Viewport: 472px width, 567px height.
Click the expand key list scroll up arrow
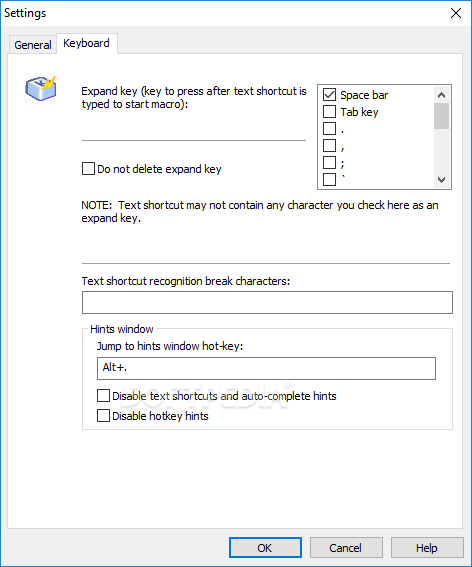point(442,95)
